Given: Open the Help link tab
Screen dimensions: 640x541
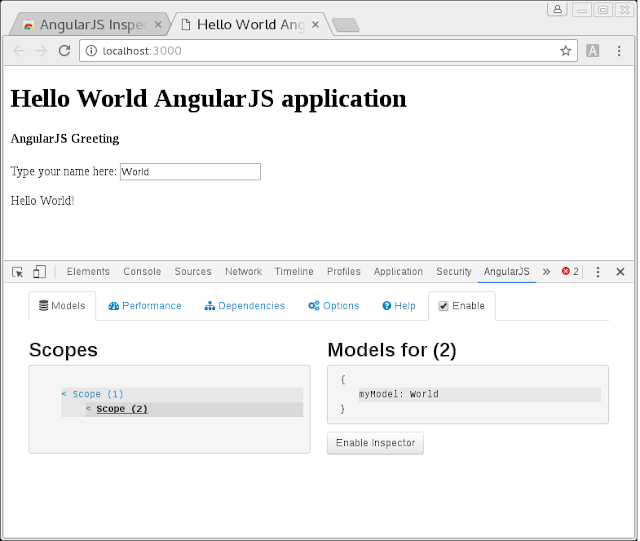Looking at the screenshot, I should click(399, 306).
